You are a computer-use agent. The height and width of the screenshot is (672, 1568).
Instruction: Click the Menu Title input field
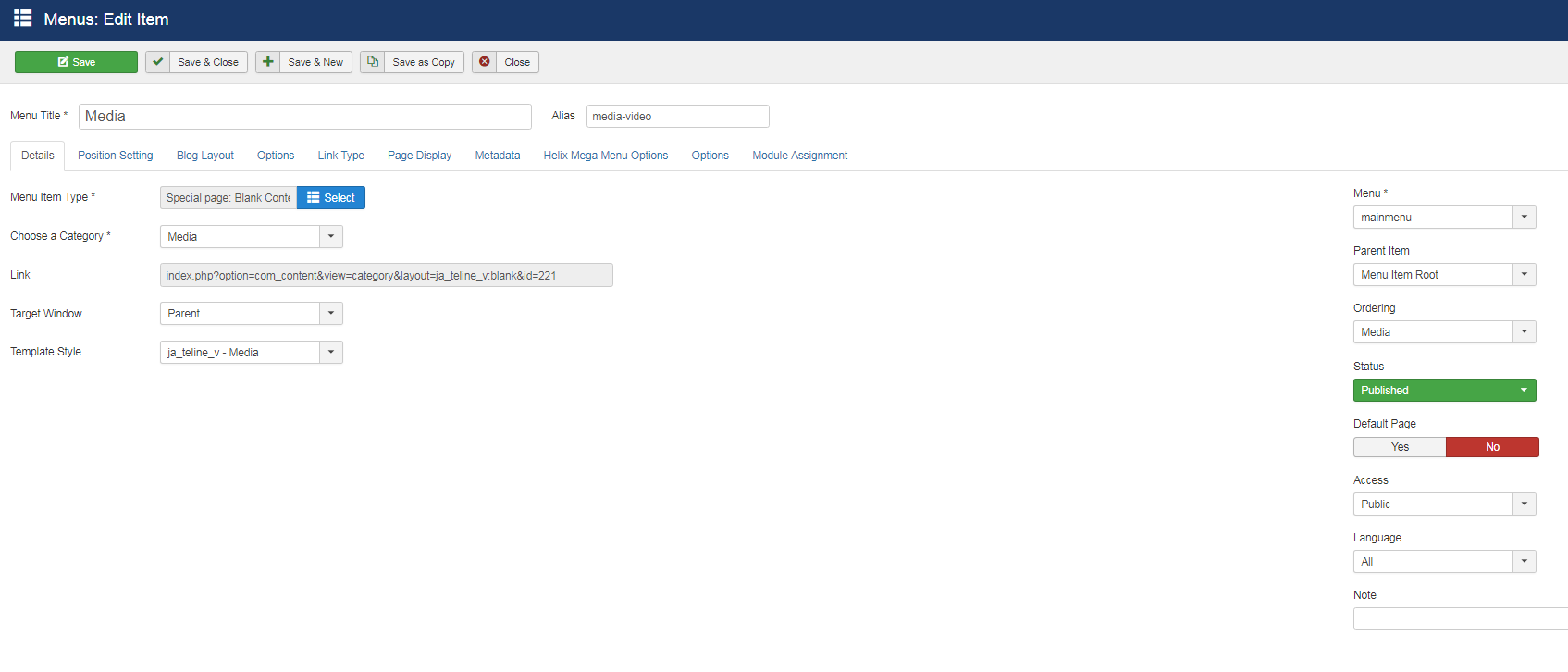[x=305, y=117]
